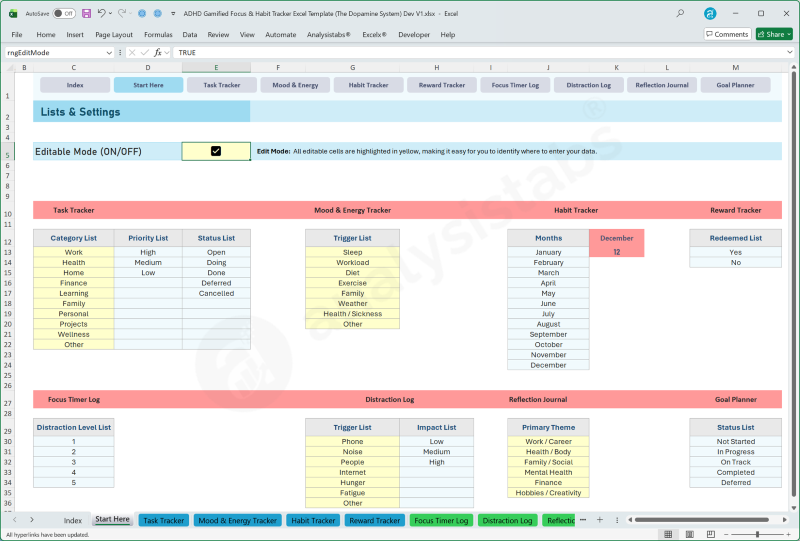Viewport: 800px width, 541px height.
Task: Click the Save icon in title bar
Action: 86,14
